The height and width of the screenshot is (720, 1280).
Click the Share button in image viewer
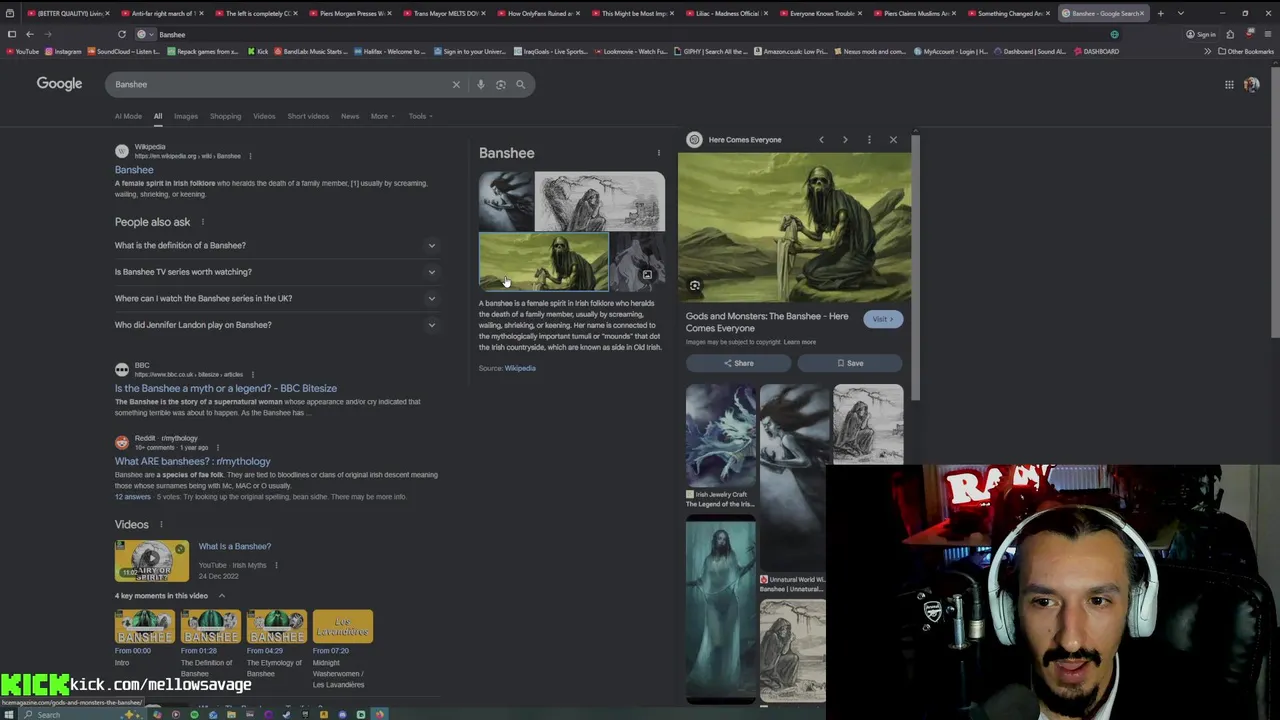[x=738, y=363]
